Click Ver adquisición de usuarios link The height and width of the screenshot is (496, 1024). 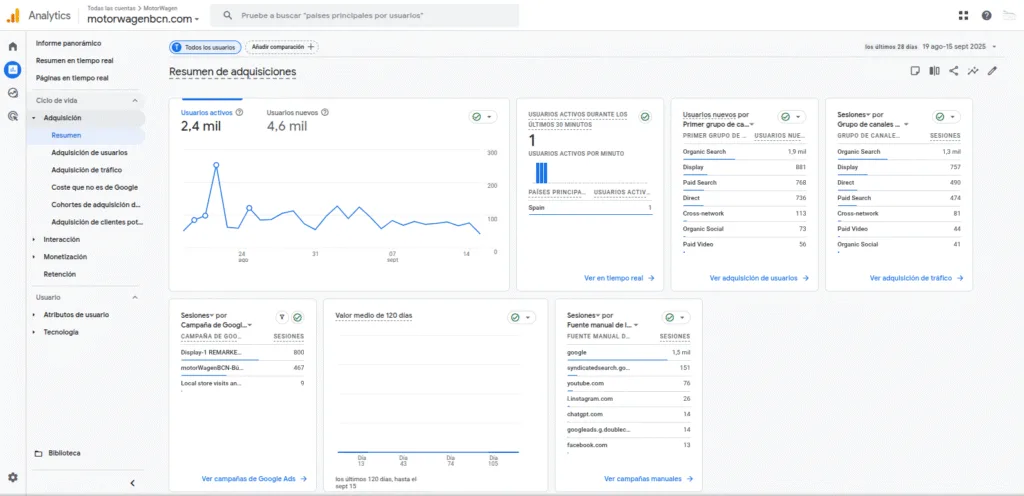click(759, 278)
